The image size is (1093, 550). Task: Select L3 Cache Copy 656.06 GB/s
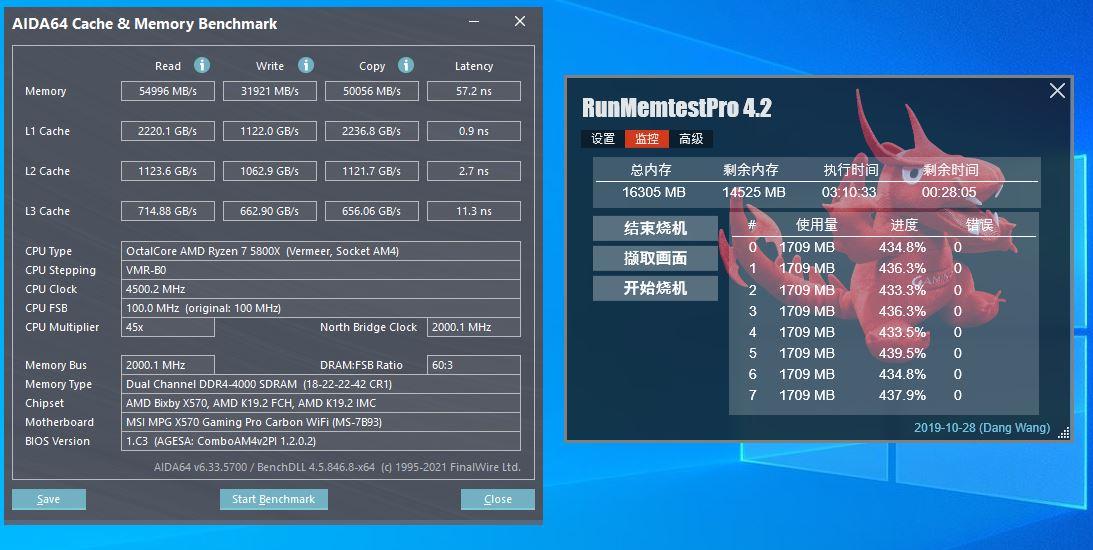point(372,211)
